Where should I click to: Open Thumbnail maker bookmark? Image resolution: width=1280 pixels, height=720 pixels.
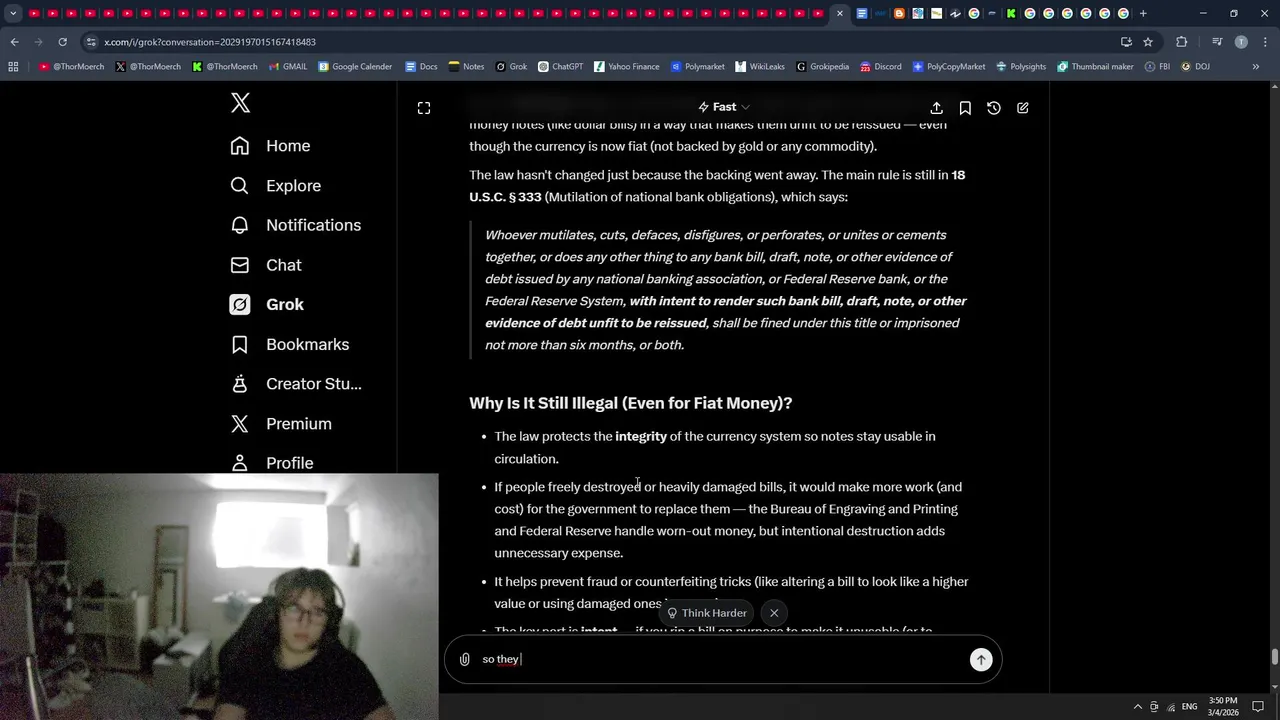point(1095,67)
